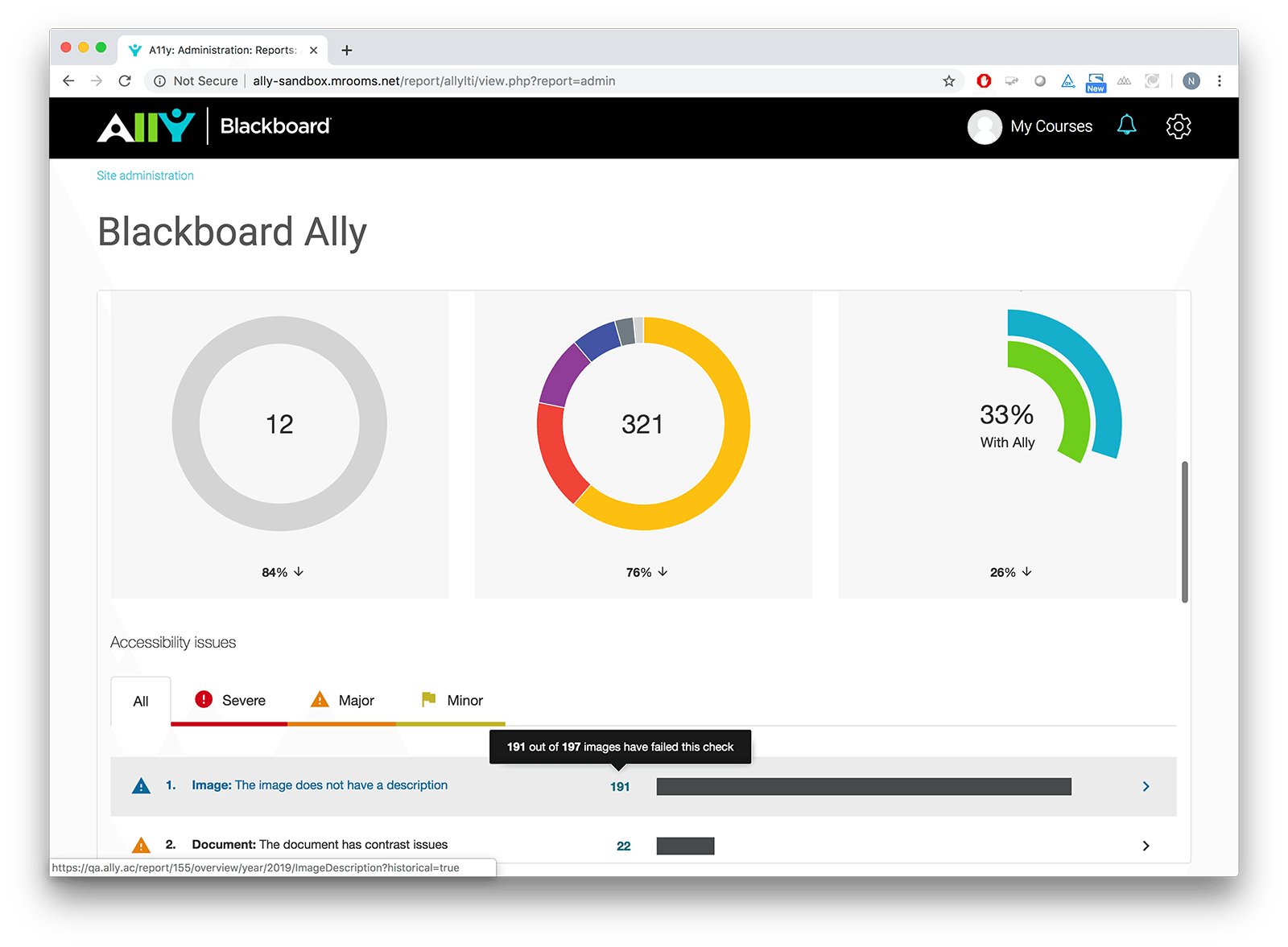Click the dark bar for image description issue

(864, 786)
